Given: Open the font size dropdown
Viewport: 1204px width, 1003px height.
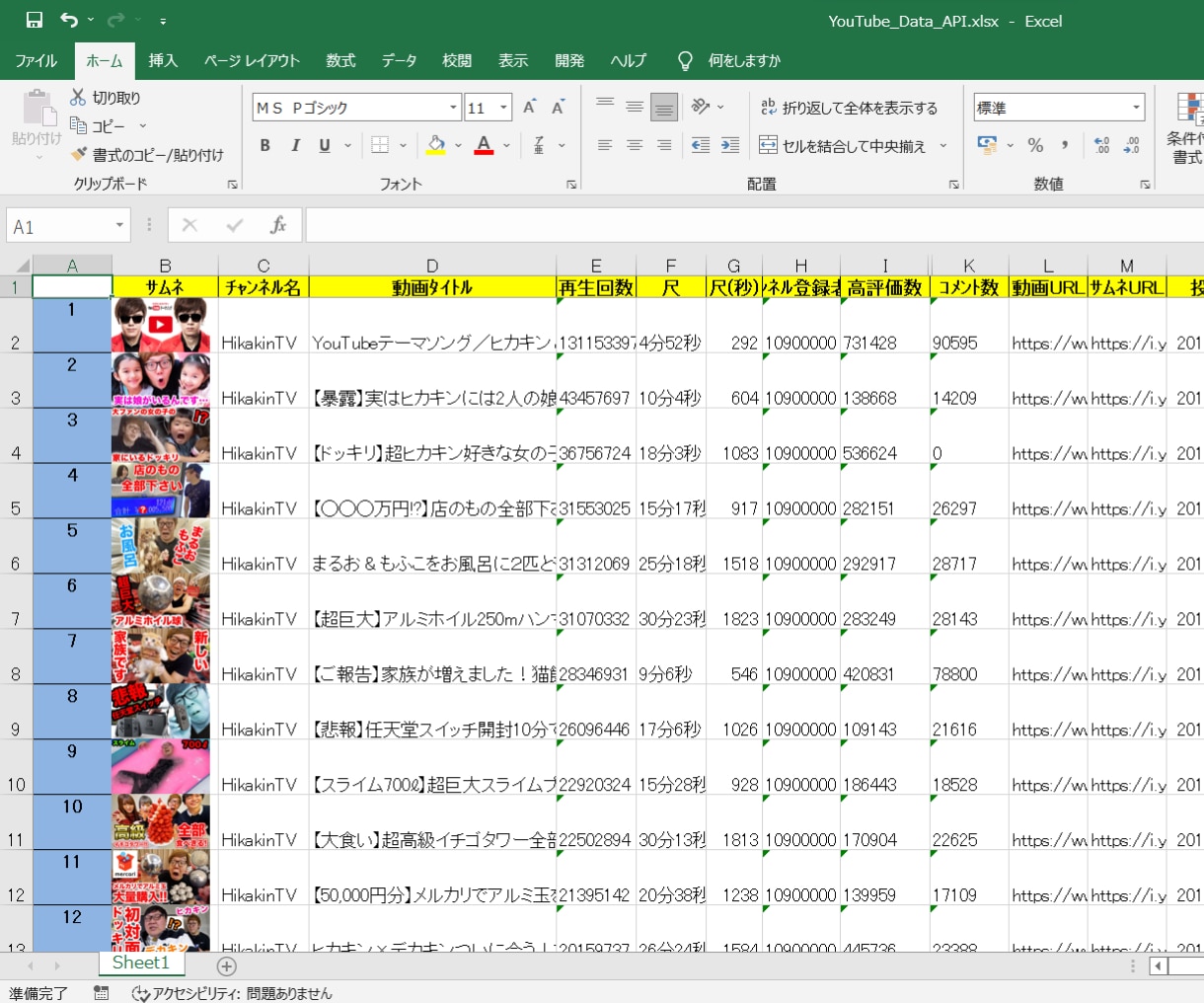Looking at the screenshot, I should click(503, 108).
